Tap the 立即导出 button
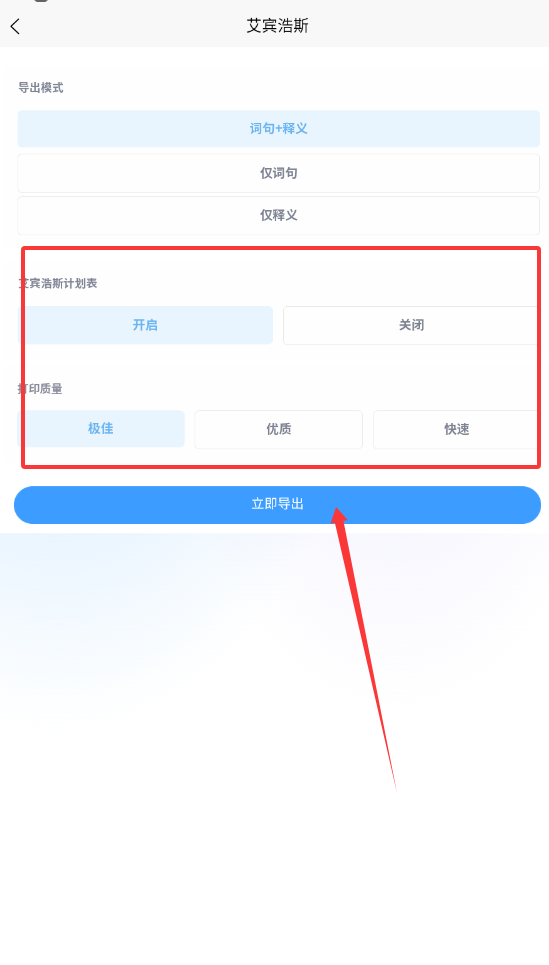Image resolution: width=549 pixels, height=965 pixels. [x=278, y=505]
